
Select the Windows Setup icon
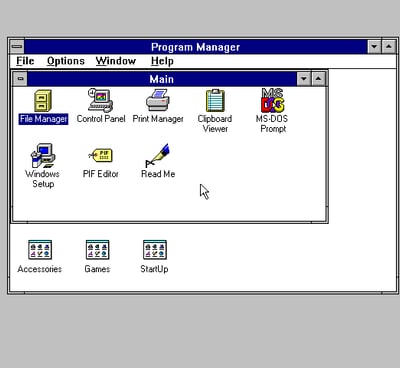tap(43, 155)
